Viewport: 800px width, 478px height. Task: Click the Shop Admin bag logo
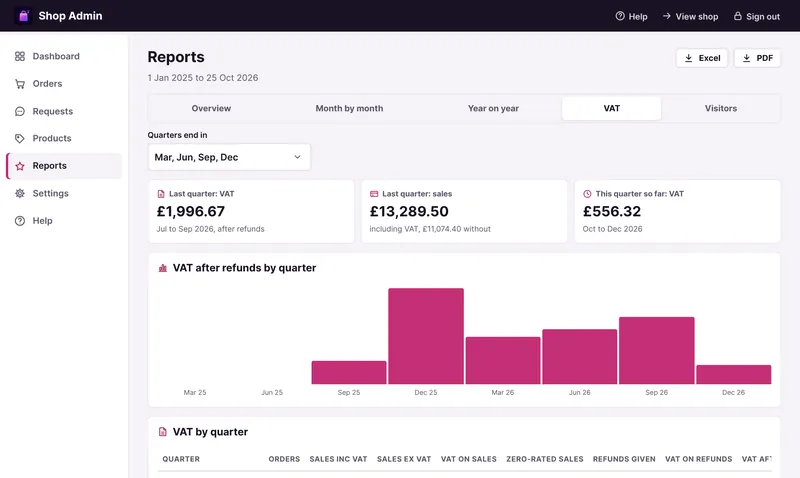pos(23,16)
